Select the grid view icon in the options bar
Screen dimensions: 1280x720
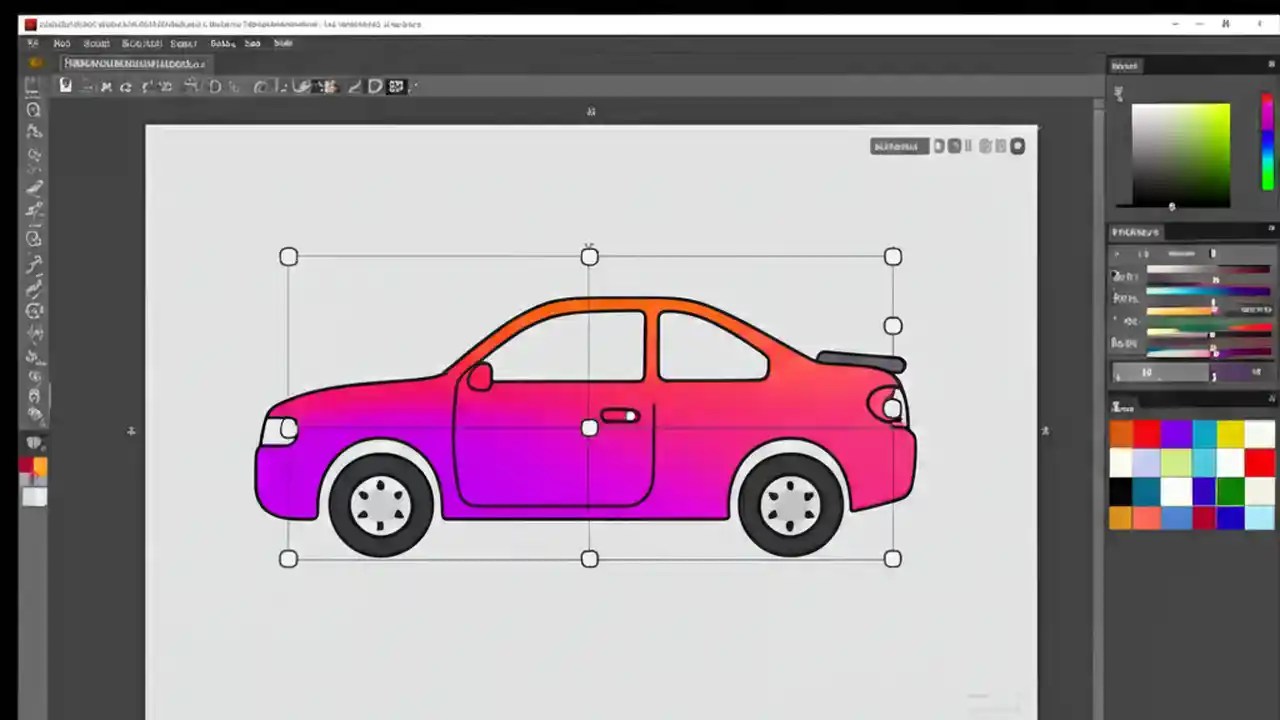click(x=396, y=86)
